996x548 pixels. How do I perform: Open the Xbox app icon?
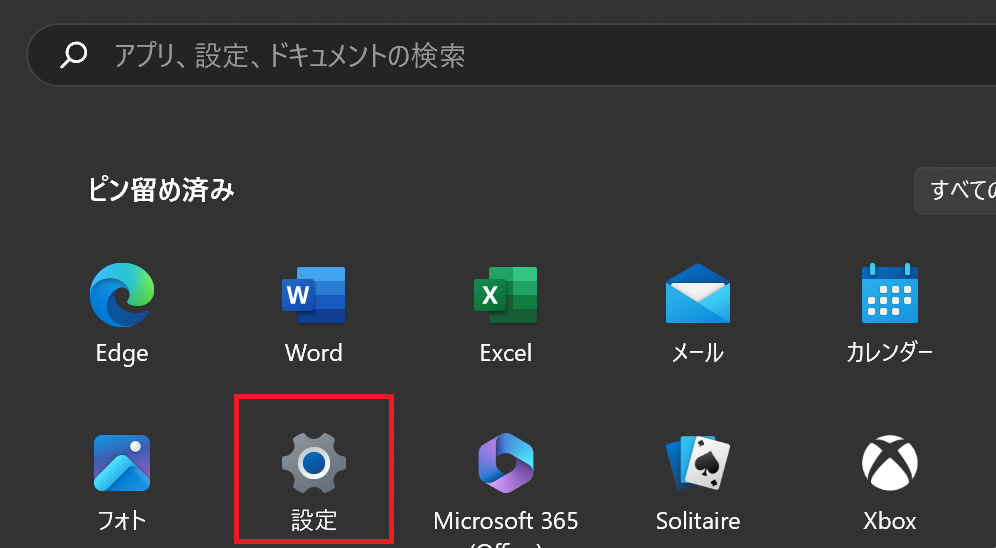pyautogui.click(x=889, y=462)
